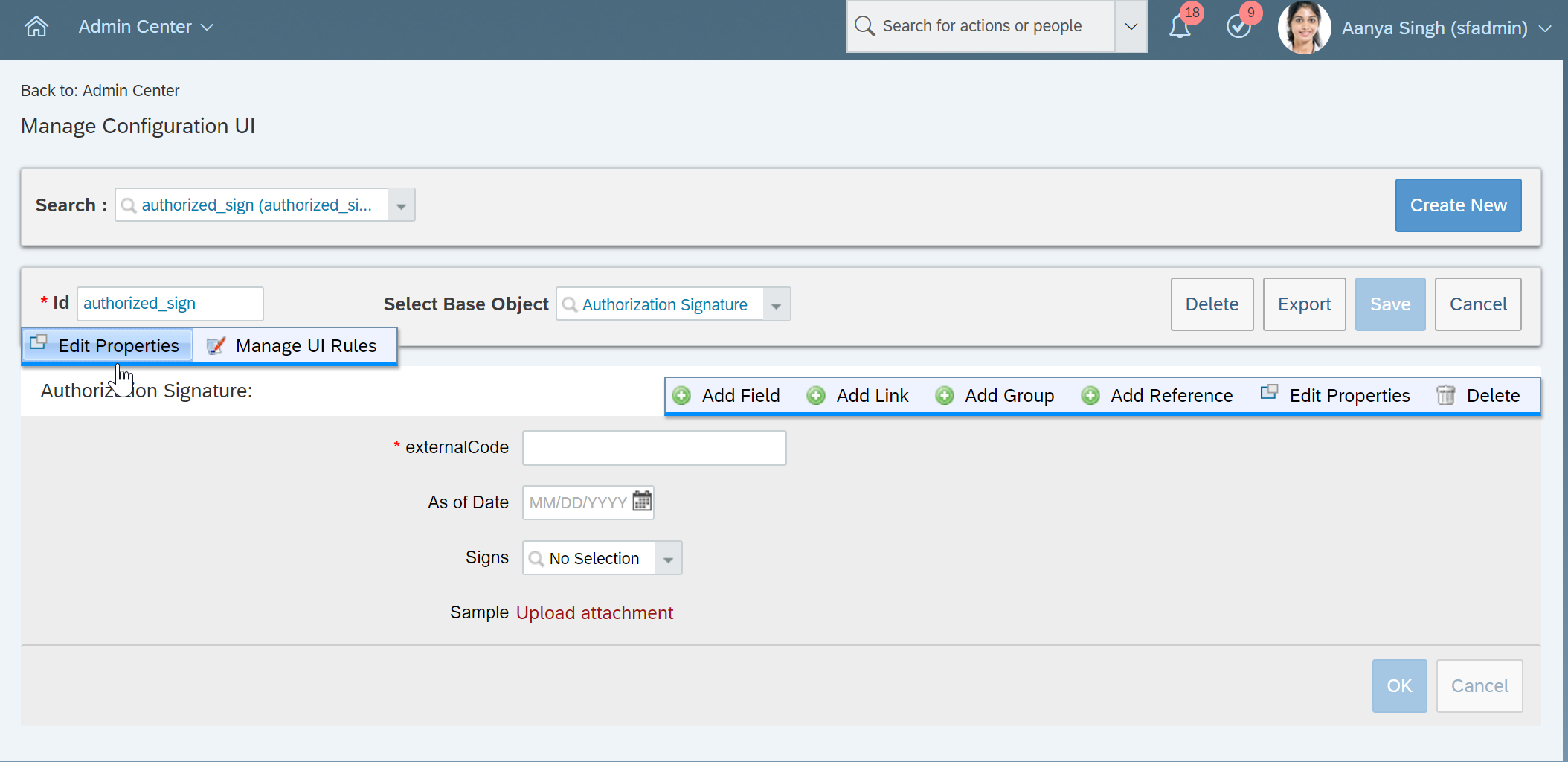Screen dimensions: 1568x762
Task: Click the Delete button beside Export
Action: point(1212,304)
